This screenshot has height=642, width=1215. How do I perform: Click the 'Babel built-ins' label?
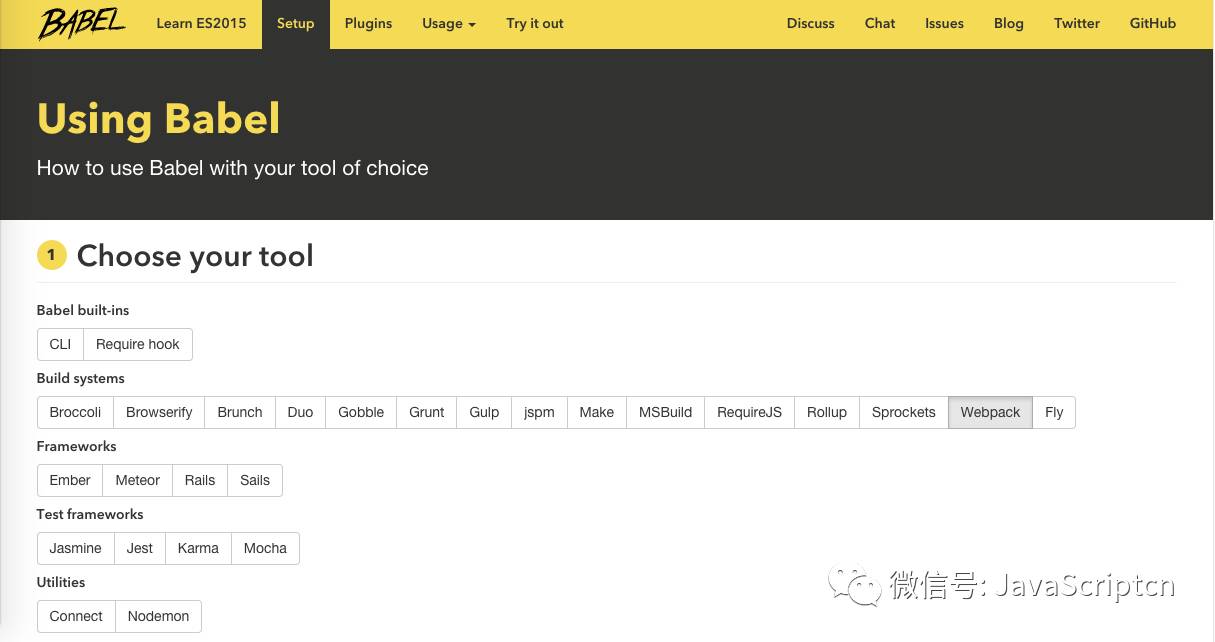click(83, 310)
